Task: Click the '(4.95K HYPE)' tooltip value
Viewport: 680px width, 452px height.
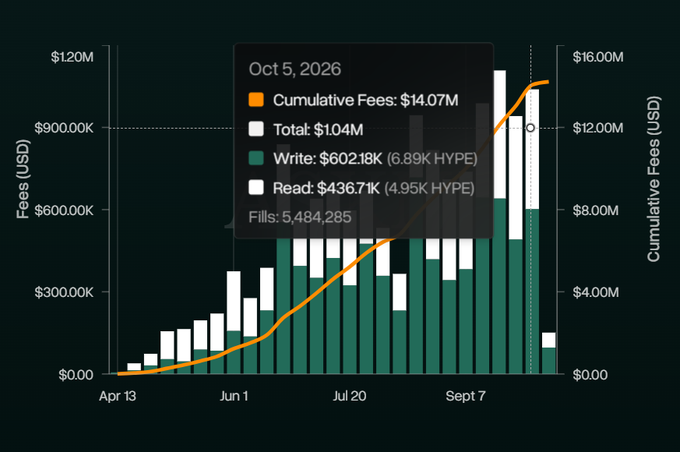Action: point(429,188)
